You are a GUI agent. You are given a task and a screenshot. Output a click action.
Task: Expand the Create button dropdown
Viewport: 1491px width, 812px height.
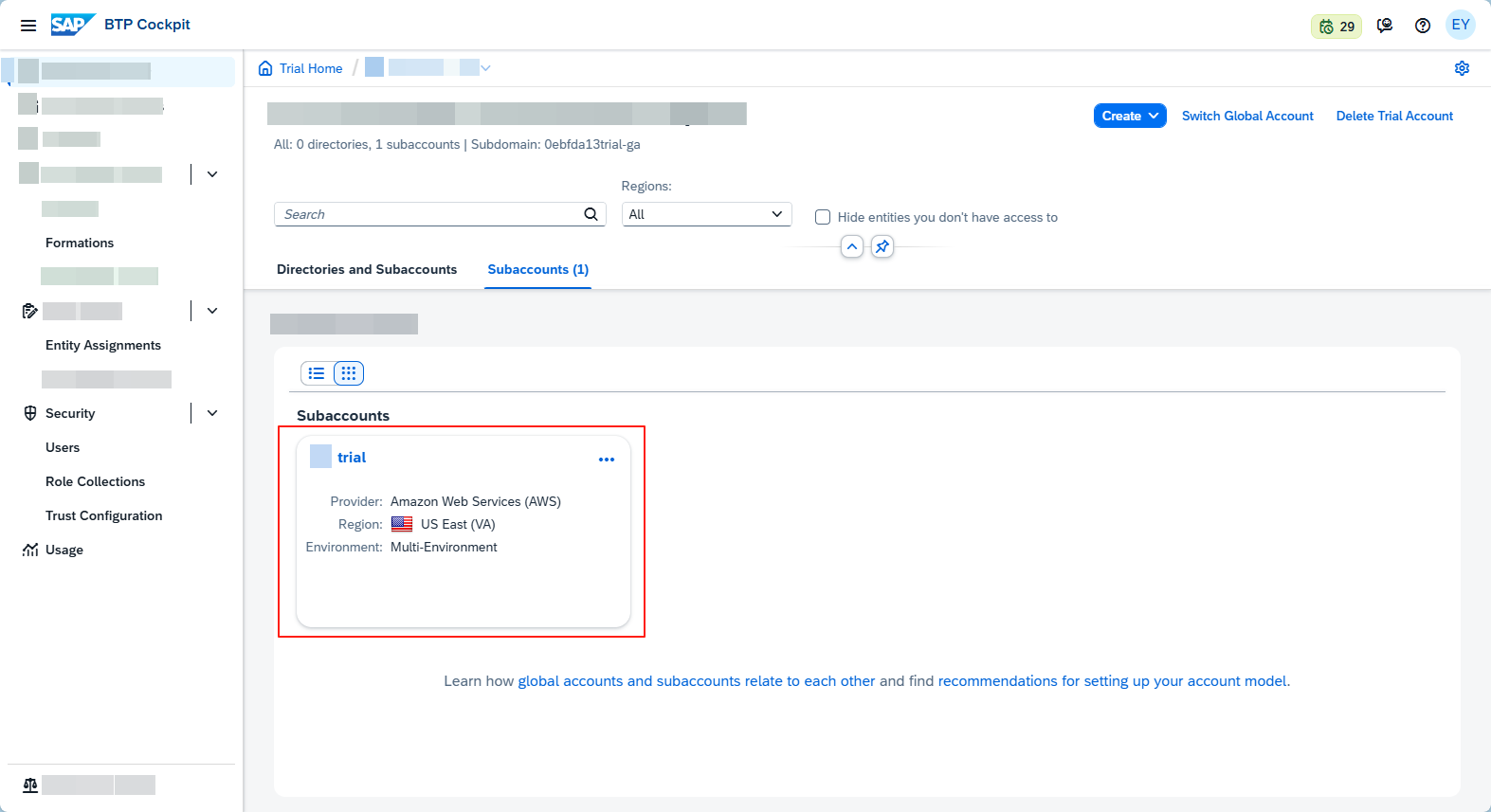pos(1130,116)
